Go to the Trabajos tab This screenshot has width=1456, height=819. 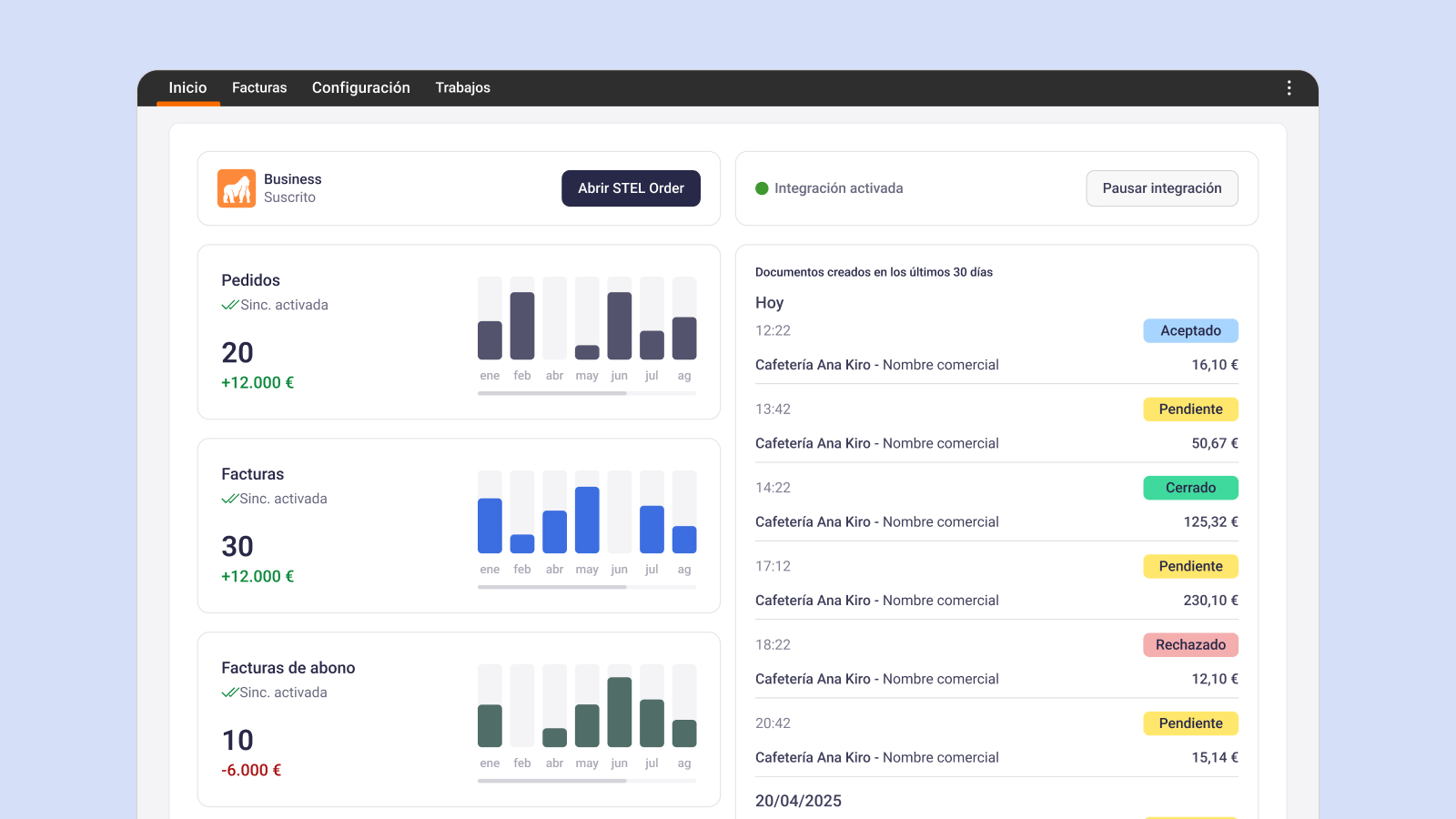(462, 87)
